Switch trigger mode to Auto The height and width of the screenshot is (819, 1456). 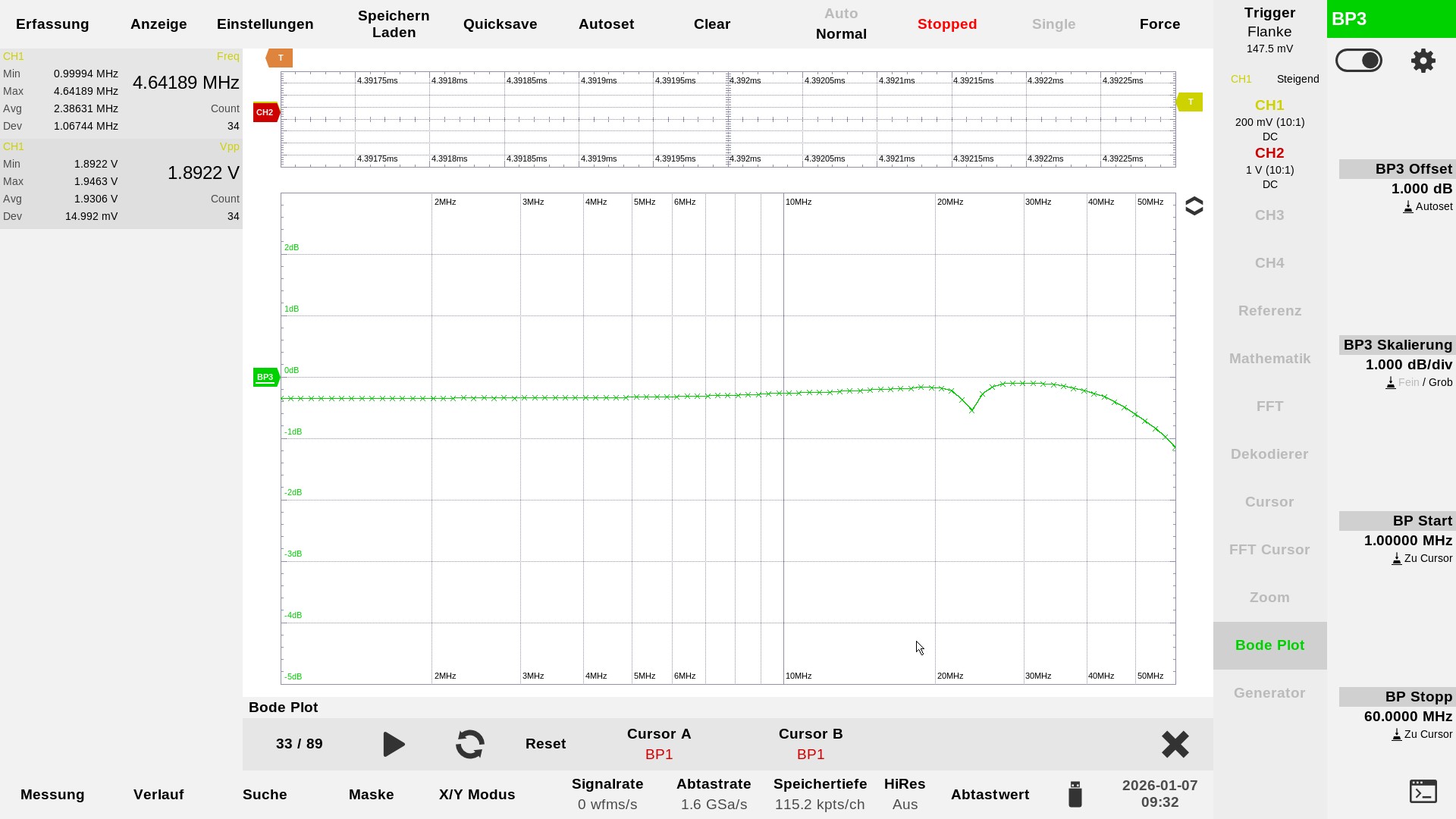(x=841, y=14)
